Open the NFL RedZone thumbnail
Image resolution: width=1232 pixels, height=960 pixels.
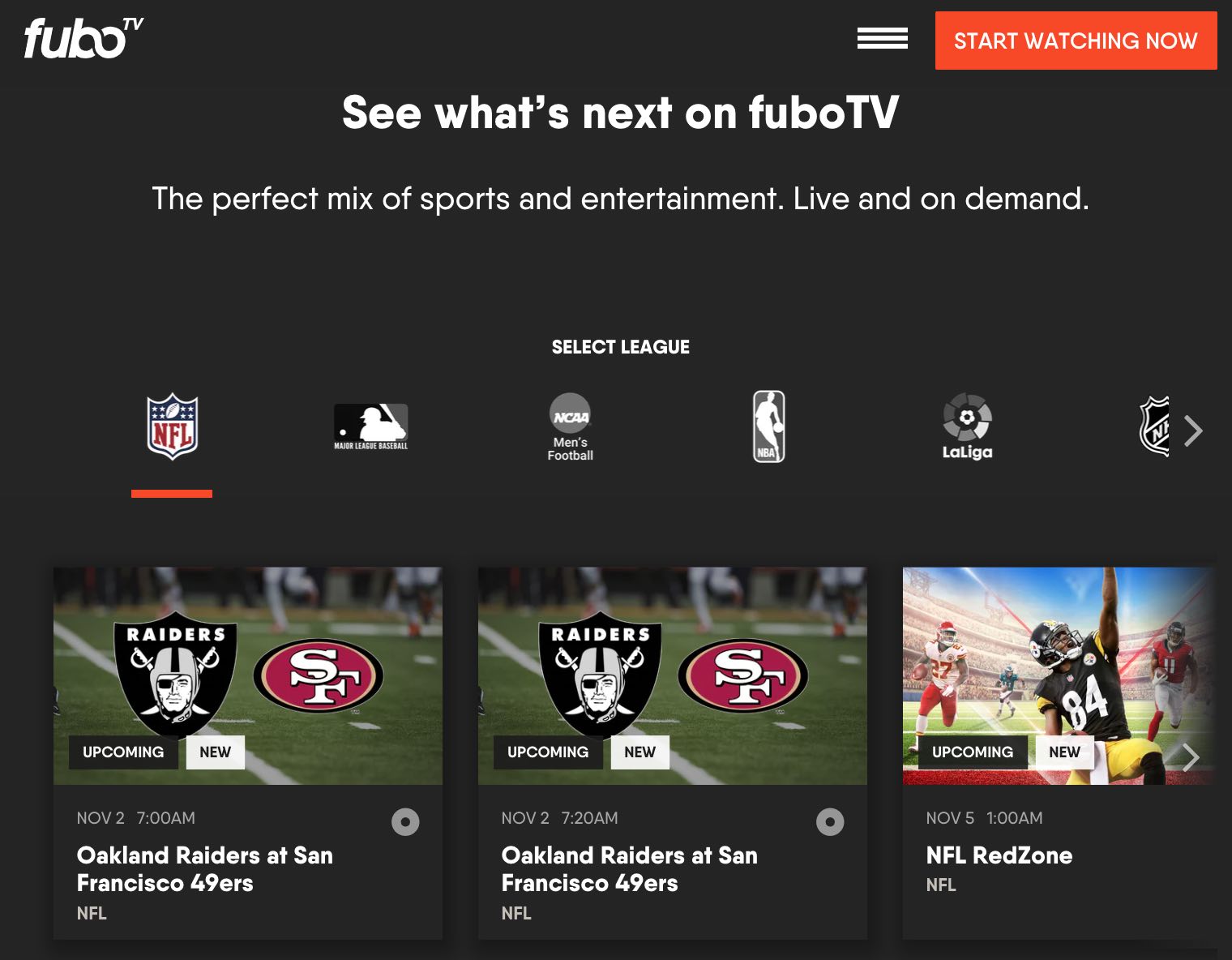pyautogui.click(x=1059, y=675)
